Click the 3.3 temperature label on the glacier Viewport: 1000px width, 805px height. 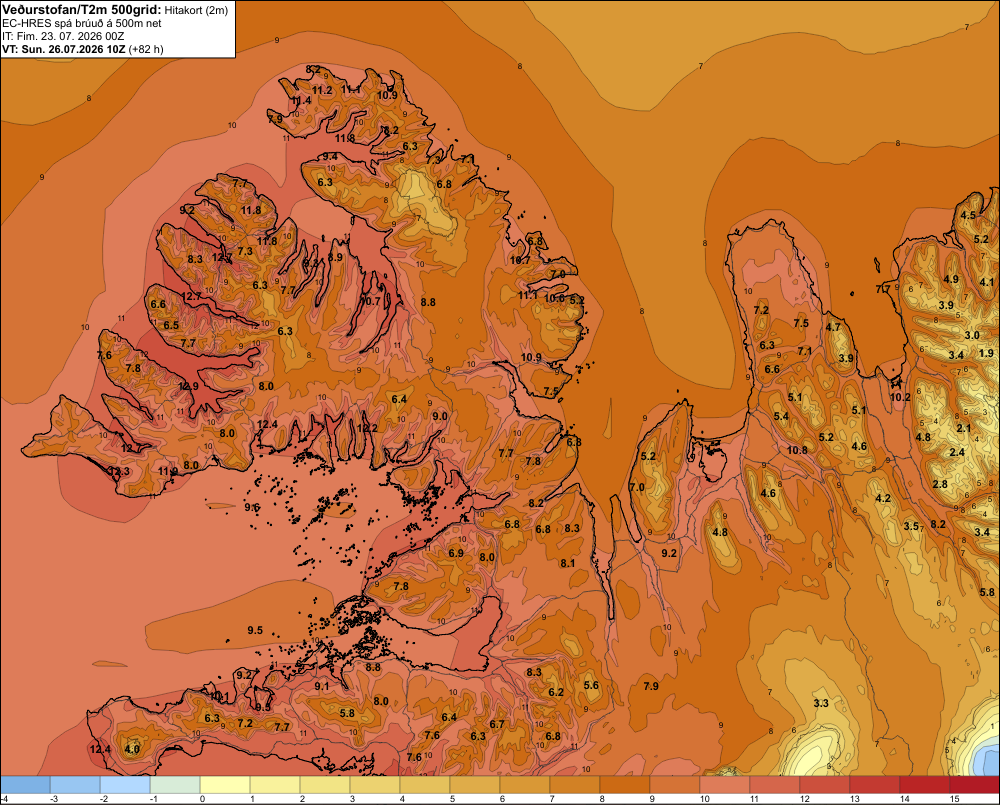821,703
